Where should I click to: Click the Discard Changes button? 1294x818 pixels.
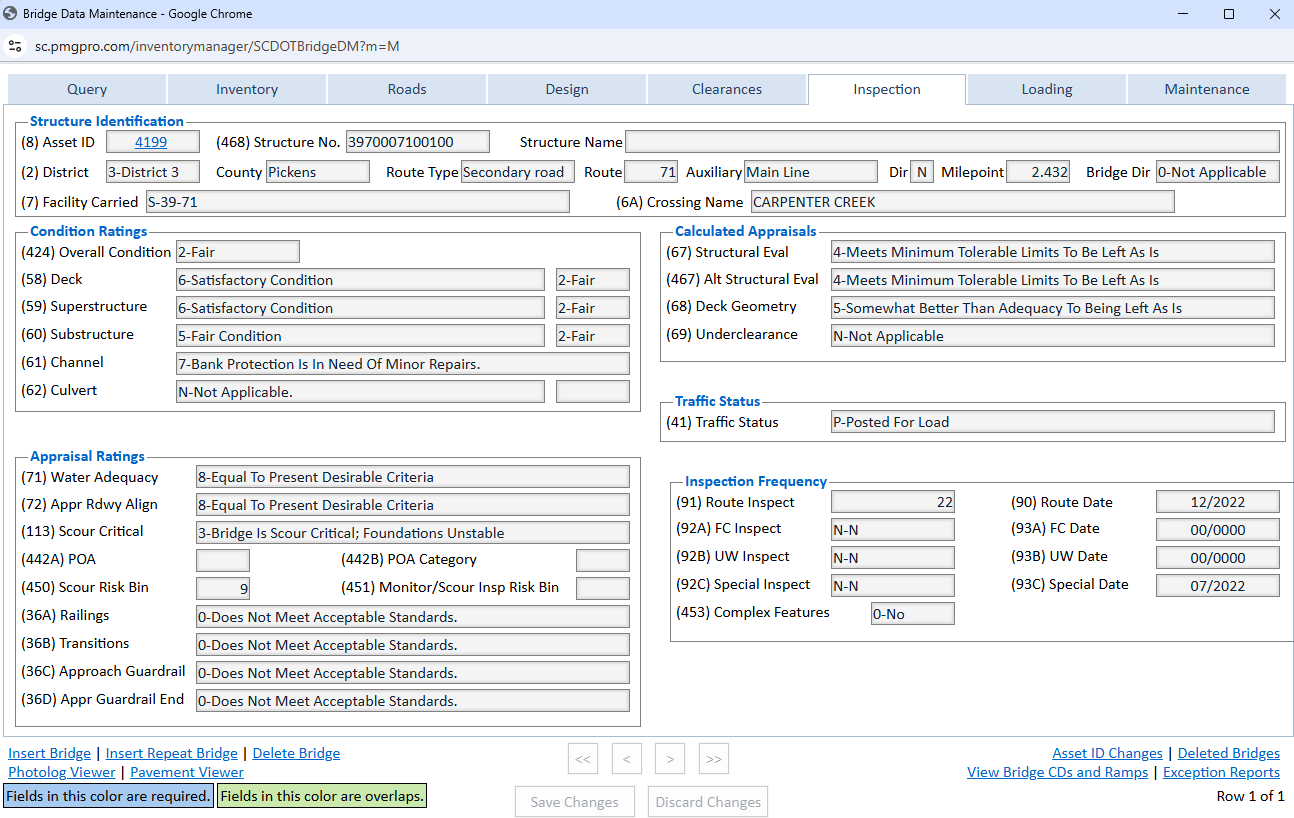point(708,802)
